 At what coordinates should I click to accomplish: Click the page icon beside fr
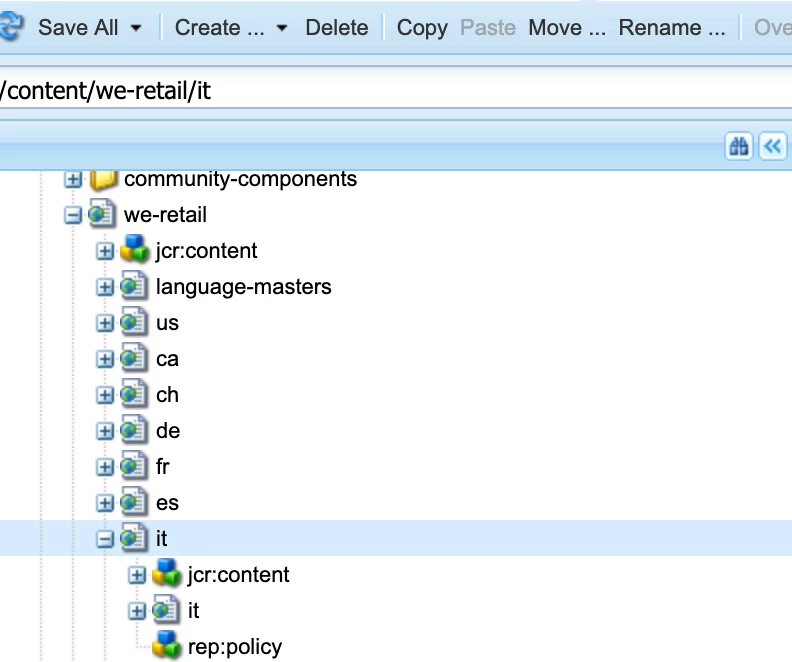134,467
